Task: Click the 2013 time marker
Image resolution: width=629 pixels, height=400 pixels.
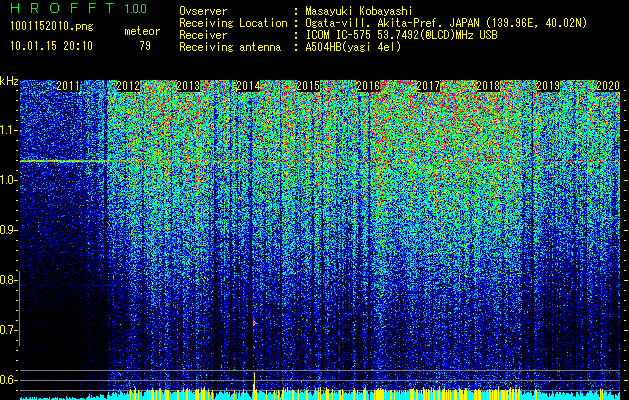Action: [x=188, y=86]
